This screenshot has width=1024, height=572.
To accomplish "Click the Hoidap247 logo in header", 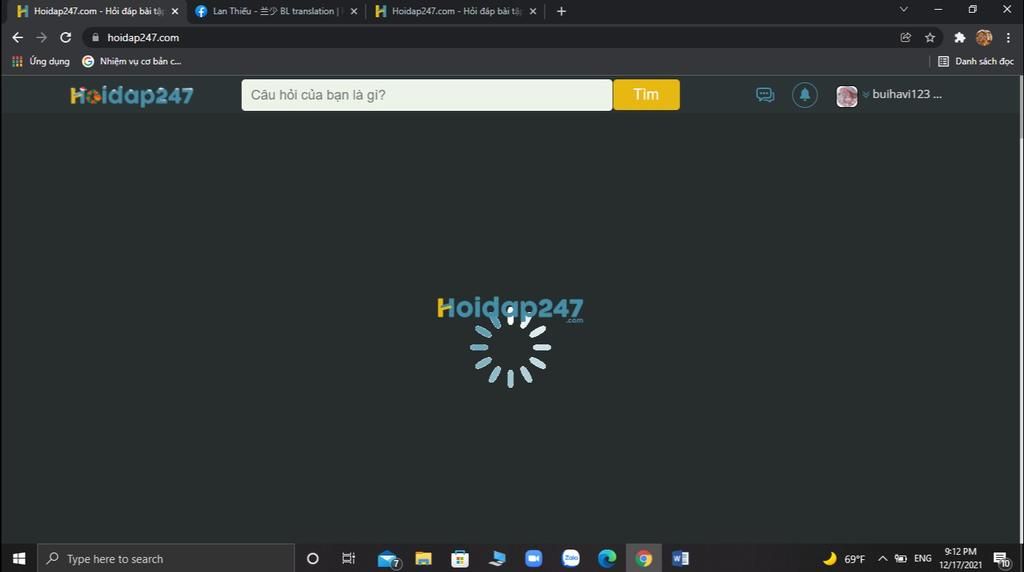I will [x=132, y=95].
